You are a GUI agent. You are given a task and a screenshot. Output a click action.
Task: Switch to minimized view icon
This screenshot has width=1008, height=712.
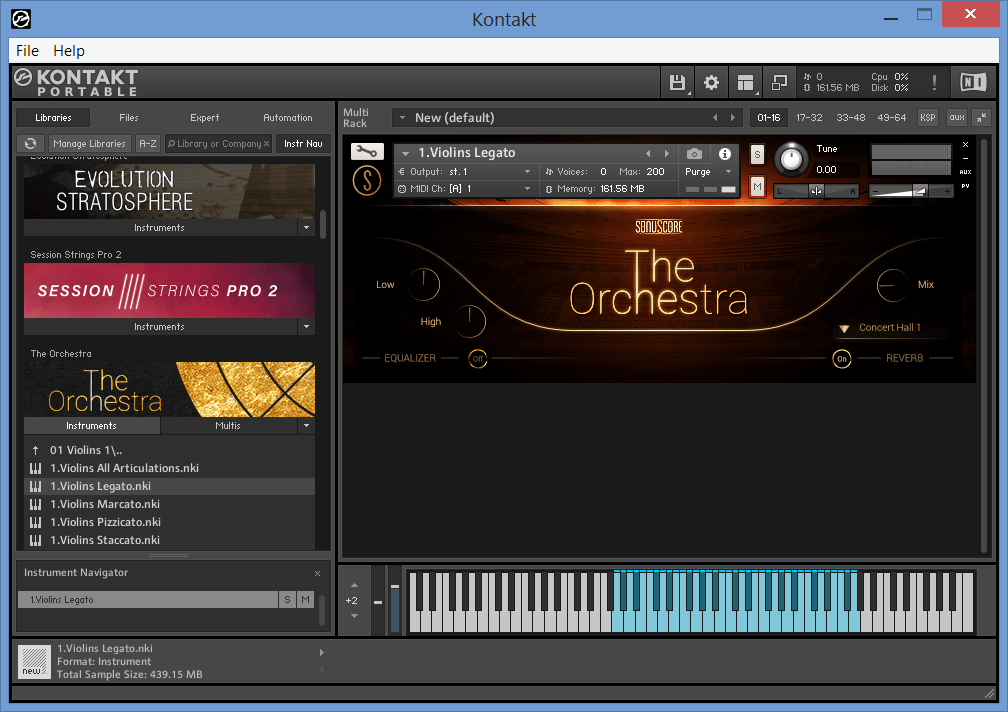click(x=779, y=82)
